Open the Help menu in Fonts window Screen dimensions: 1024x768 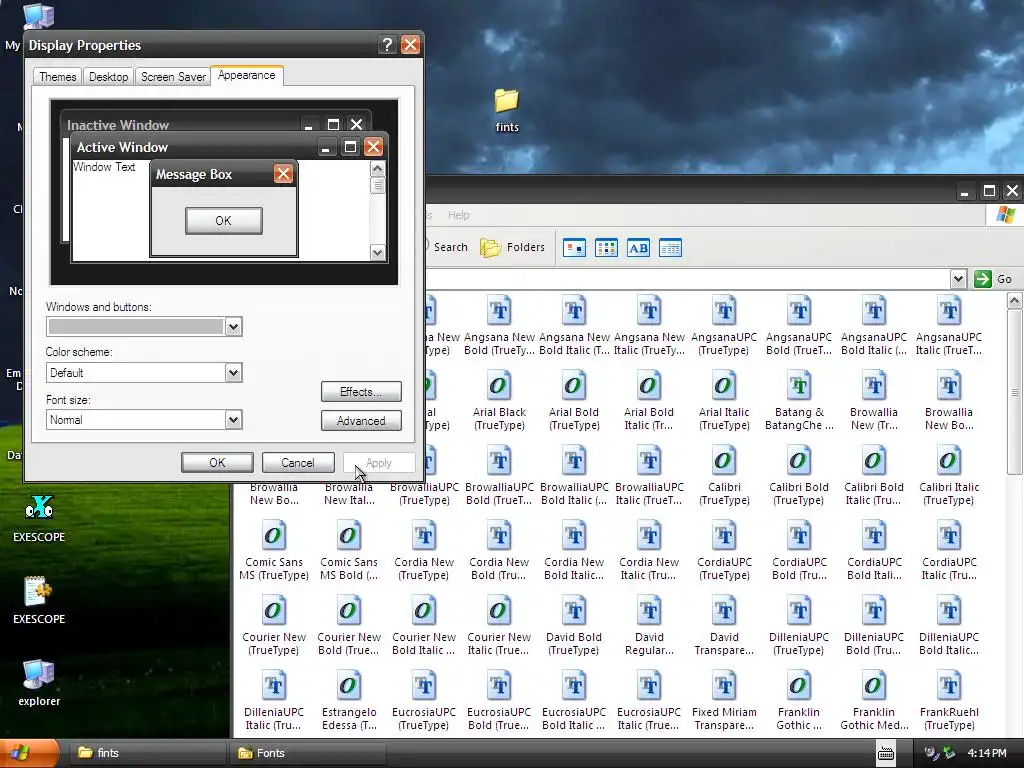[x=458, y=215]
